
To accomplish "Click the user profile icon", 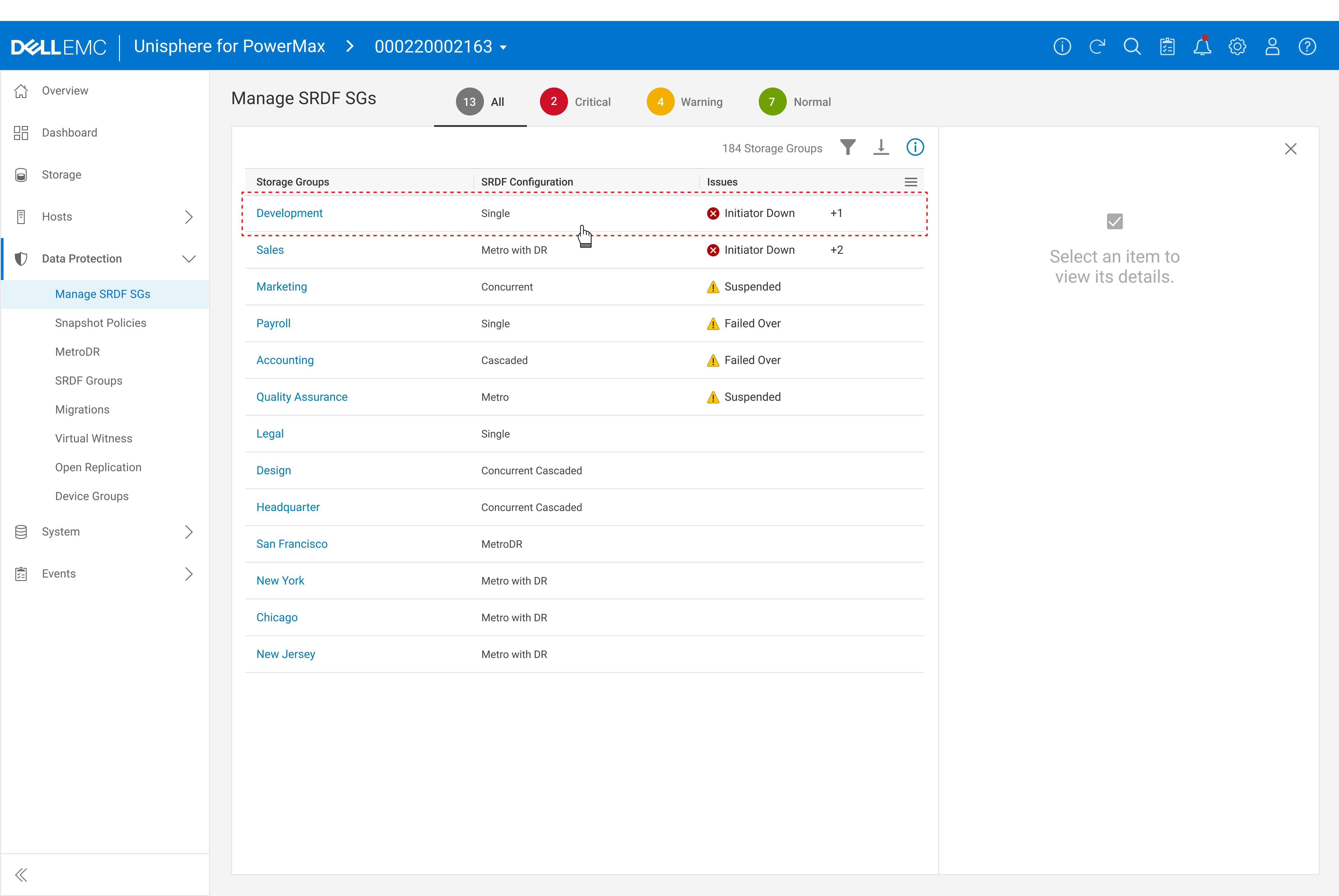I will tap(1272, 46).
